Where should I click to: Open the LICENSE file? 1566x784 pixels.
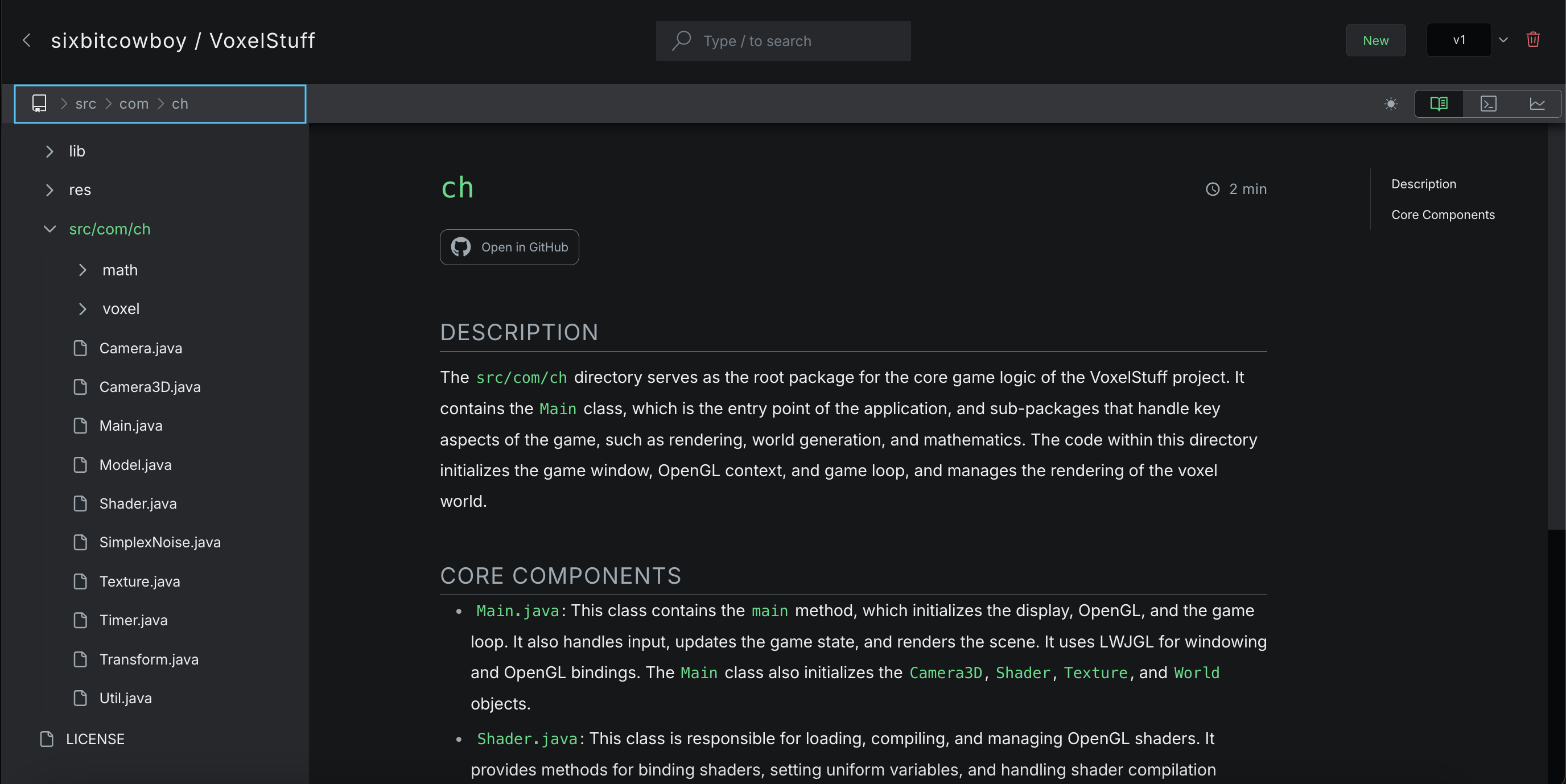click(x=96, y=739)
